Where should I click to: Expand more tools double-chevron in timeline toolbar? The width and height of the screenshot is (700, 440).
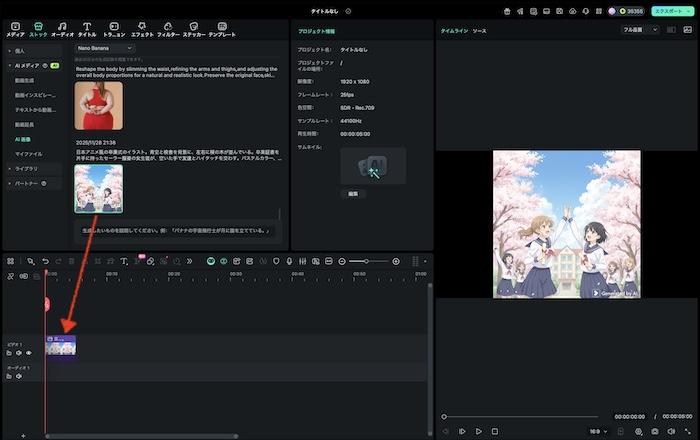[189, 262]
